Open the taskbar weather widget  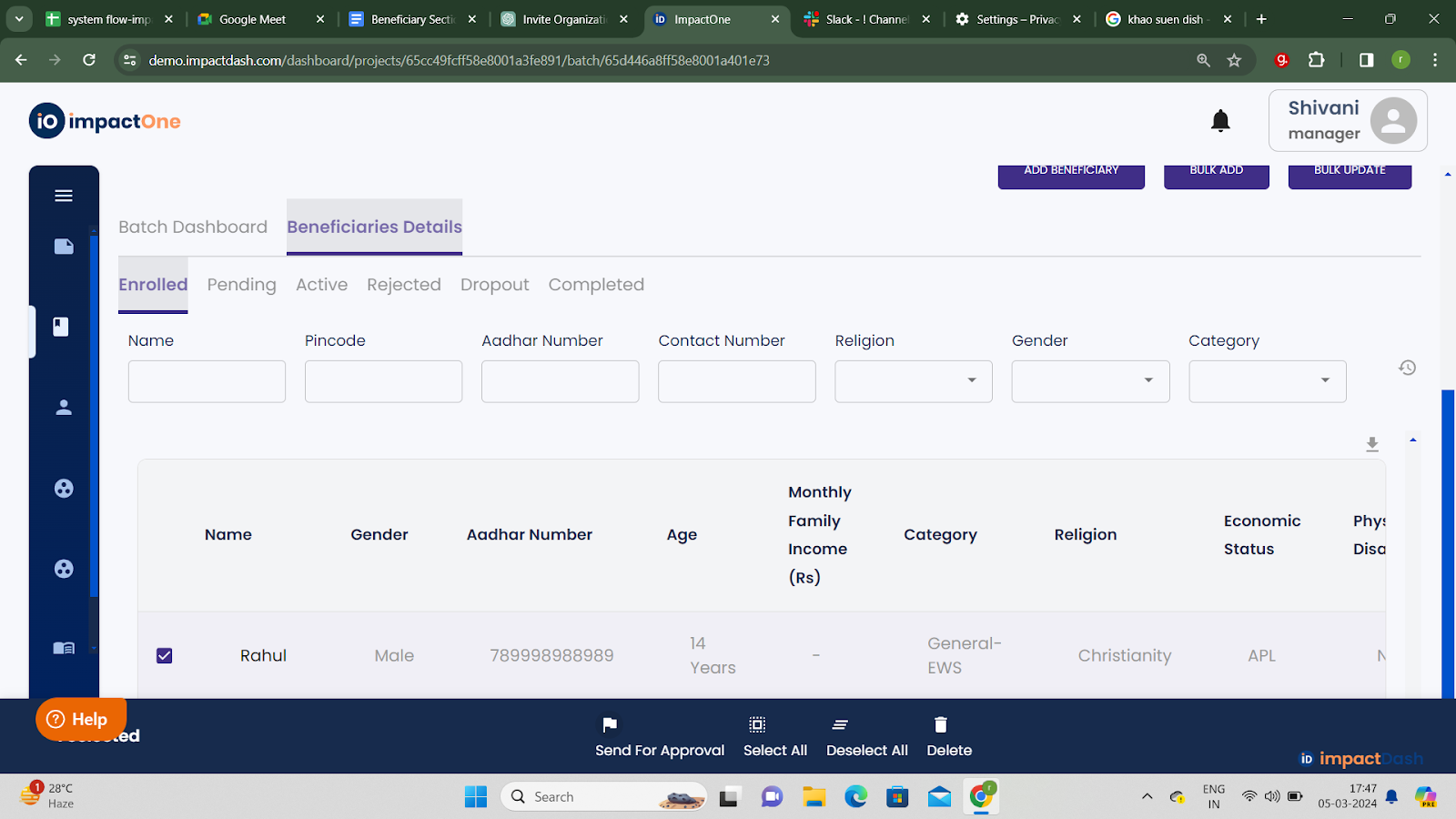click(x=47, y=795)
